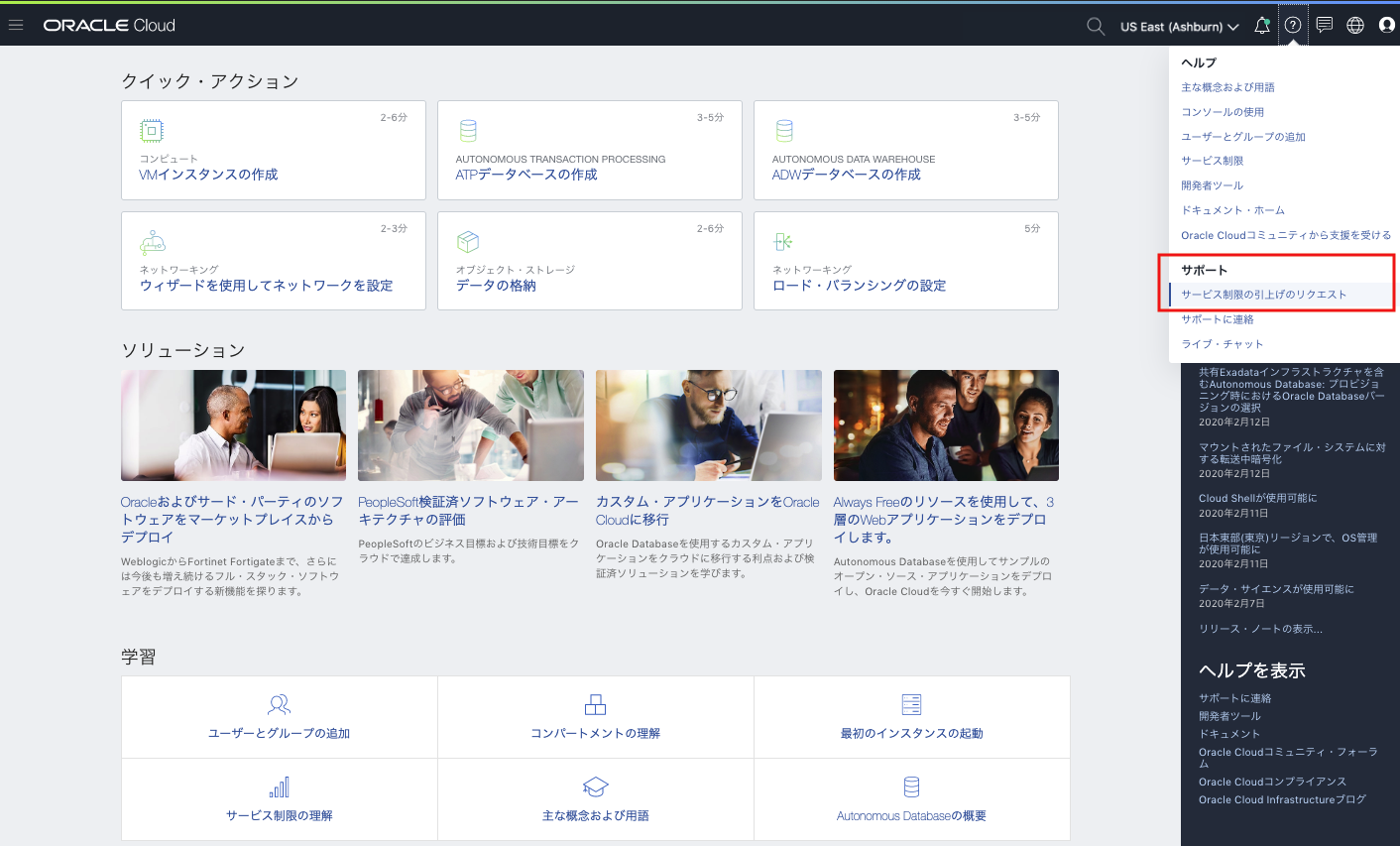Select 開発者ツール in help menu

click(x=1212, y=185)
